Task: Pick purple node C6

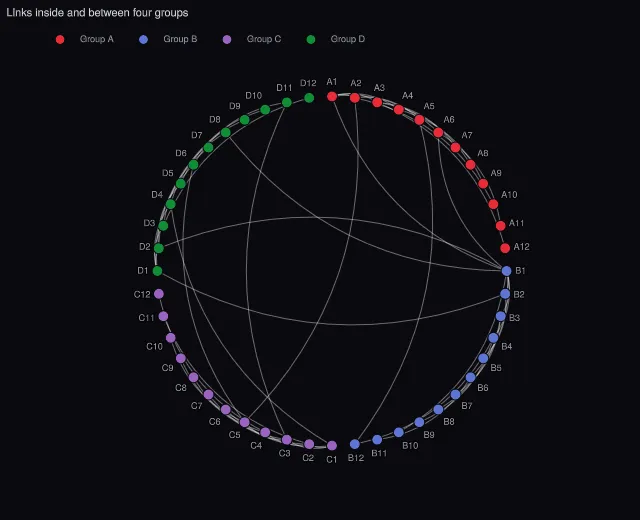Action: (x=225, y=409)
